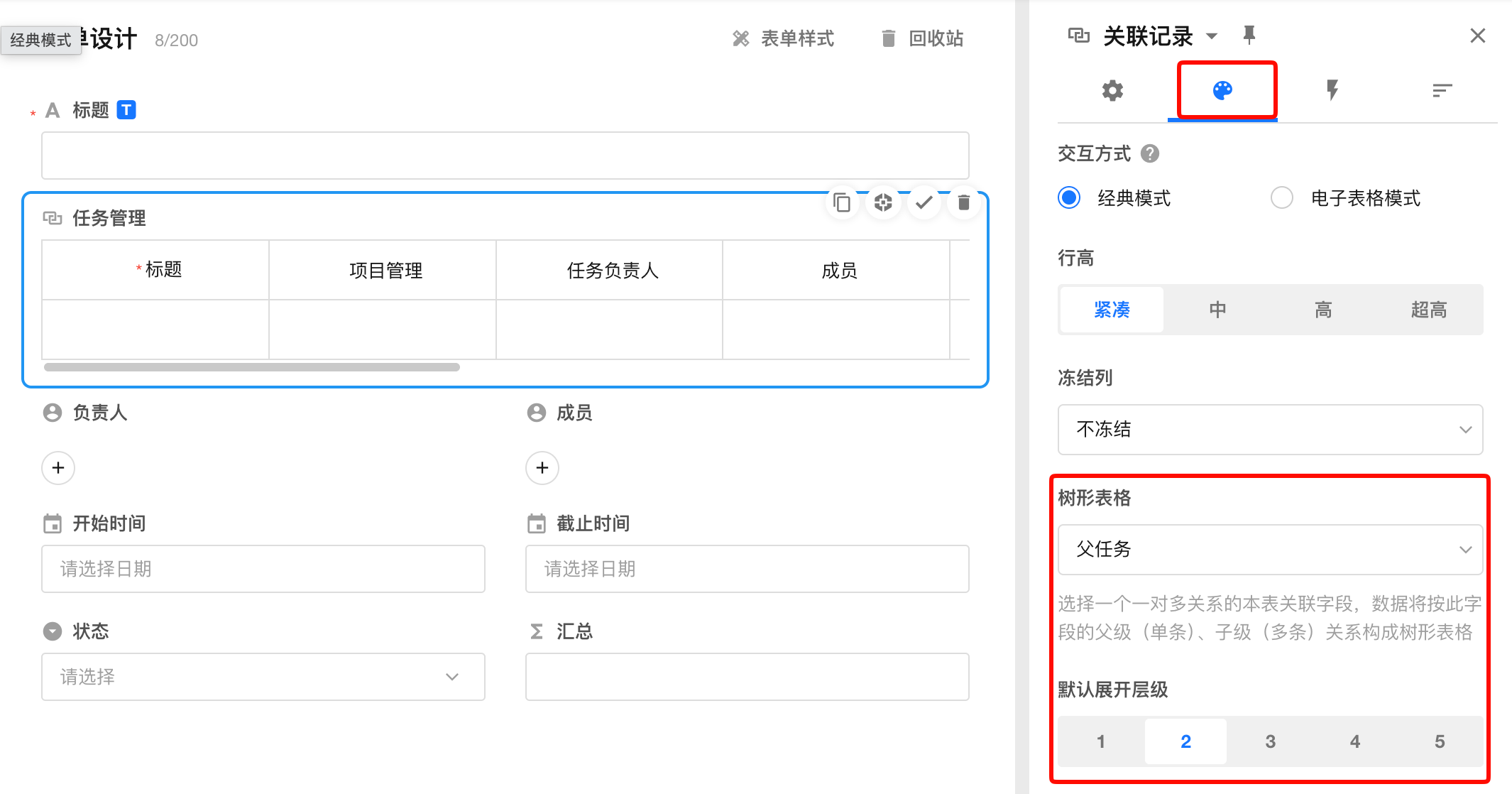Open 表单样式 form style settings
Image resolution: width=1512 pixels, height=794 pixels.
click(x=783, y=38)
